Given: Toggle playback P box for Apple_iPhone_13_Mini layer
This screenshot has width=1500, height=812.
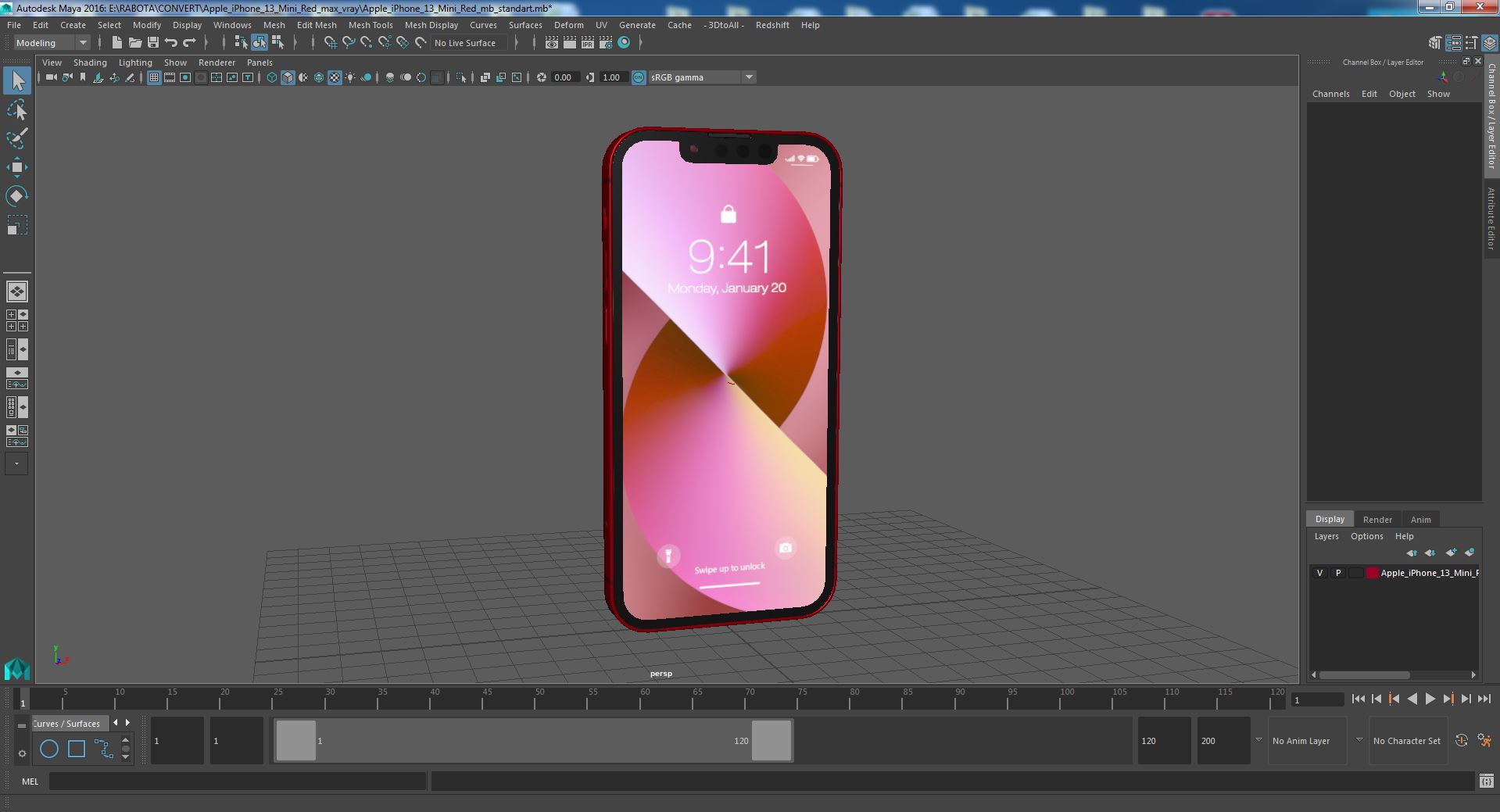Looking at the screenshot, I should (x=1337, y=573).
